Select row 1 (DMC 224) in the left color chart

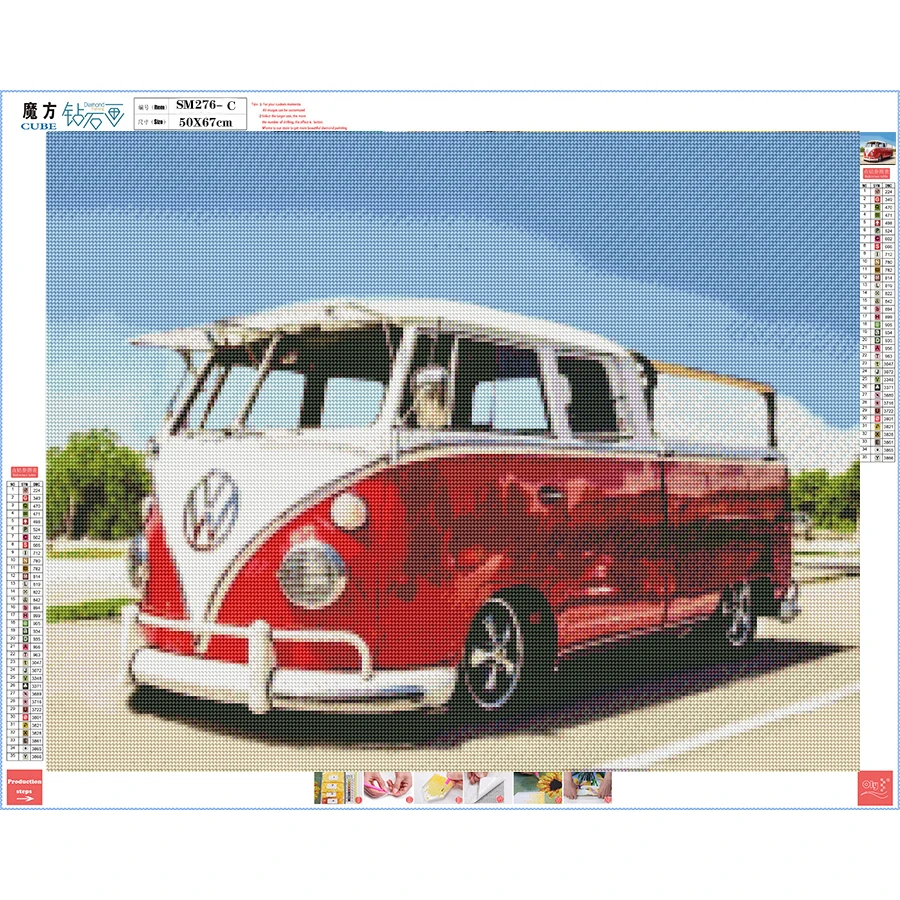point(24,490)
